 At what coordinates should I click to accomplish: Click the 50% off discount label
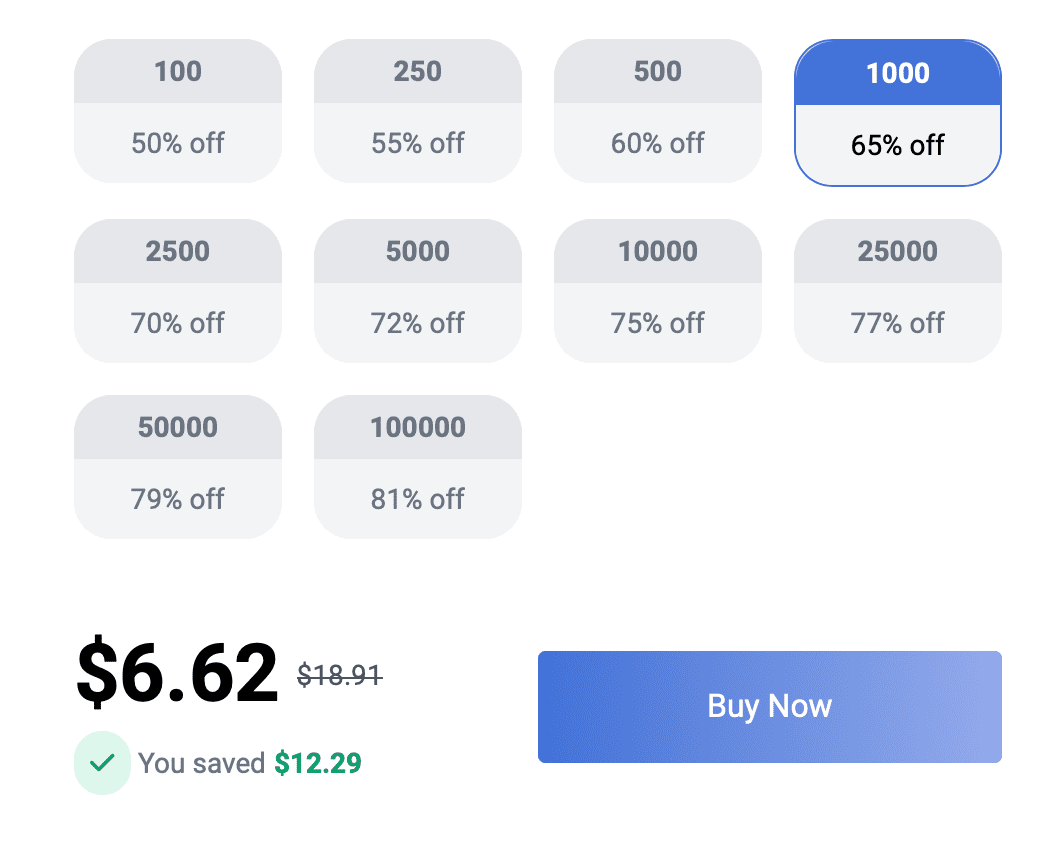pos(177,143)
